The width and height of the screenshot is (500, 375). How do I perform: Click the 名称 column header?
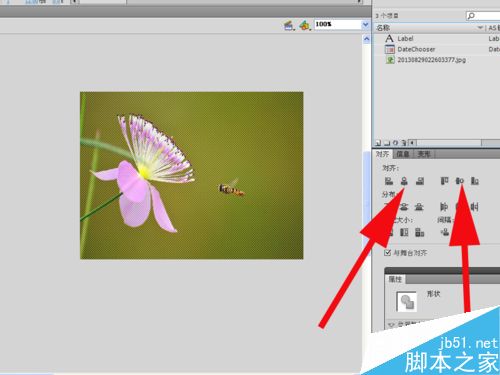429,28
